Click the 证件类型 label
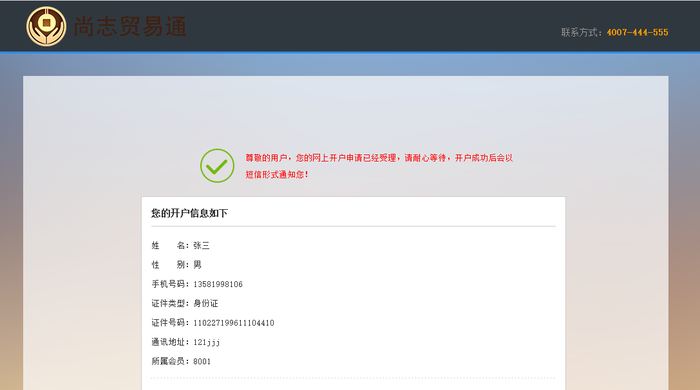The image size is (700, 390). [170, 303]
